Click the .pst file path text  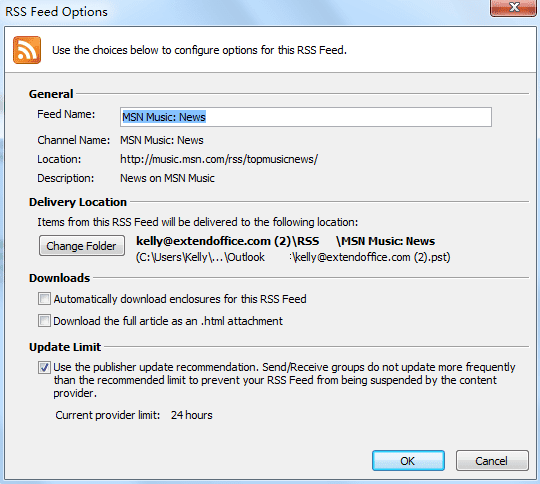pos(293,257)
